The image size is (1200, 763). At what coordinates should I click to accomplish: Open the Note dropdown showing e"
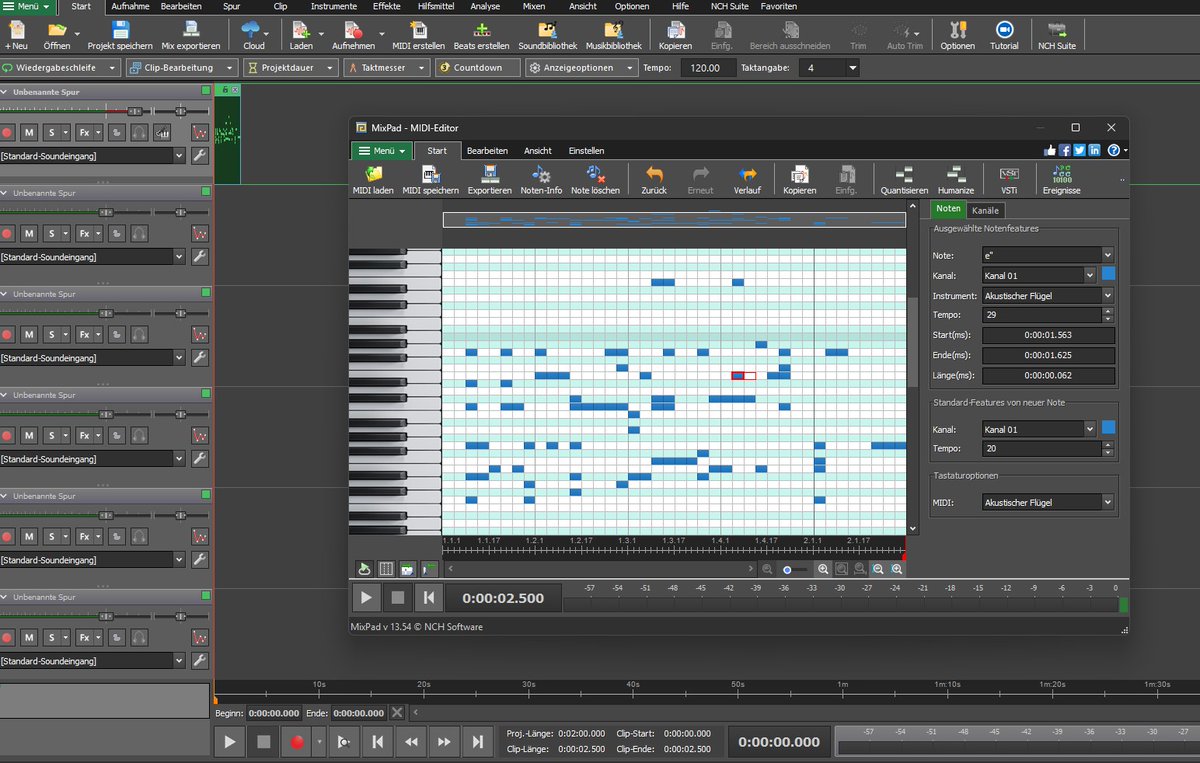[x=1047, y=255]
